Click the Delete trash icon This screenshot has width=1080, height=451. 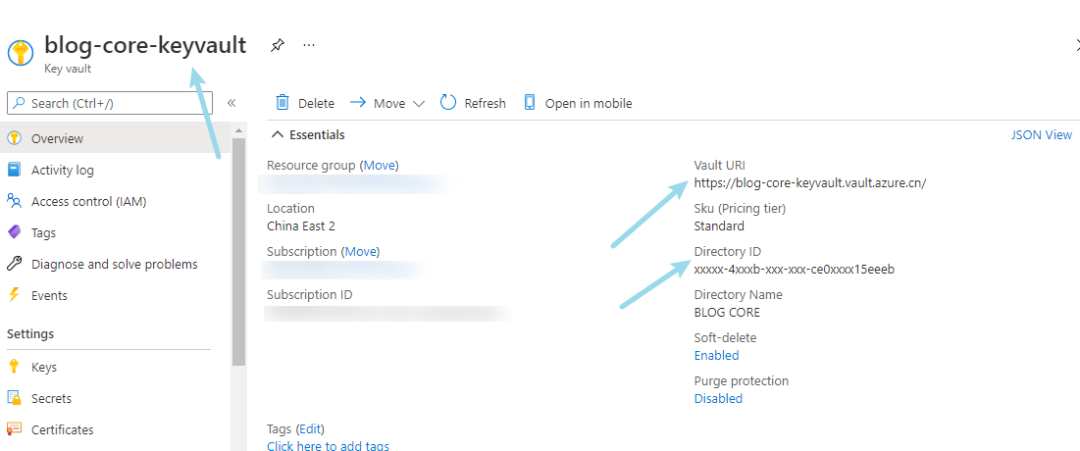283,103
